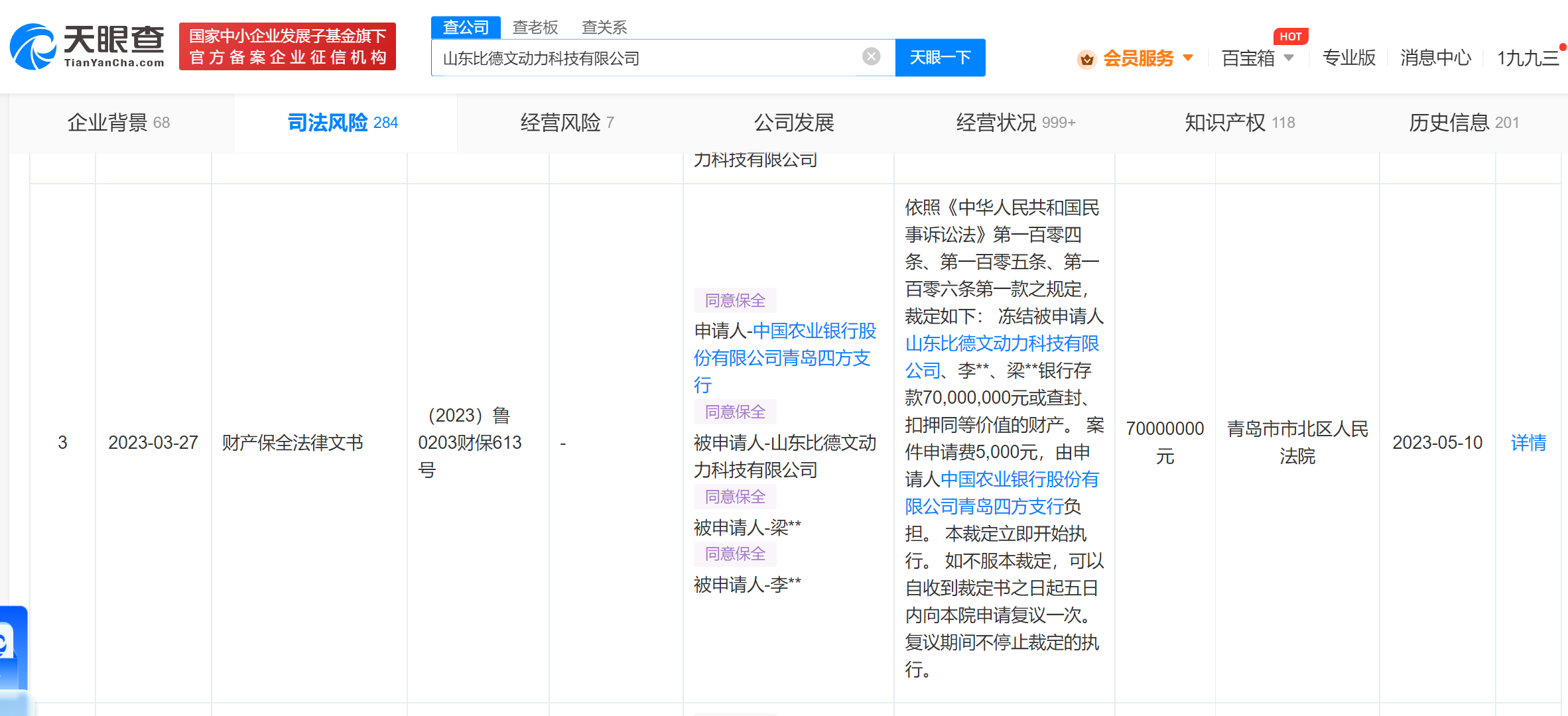Select the text 被申请人-梁**
Viewport: 1568px width, 716px height.
[x=748, y=527]
